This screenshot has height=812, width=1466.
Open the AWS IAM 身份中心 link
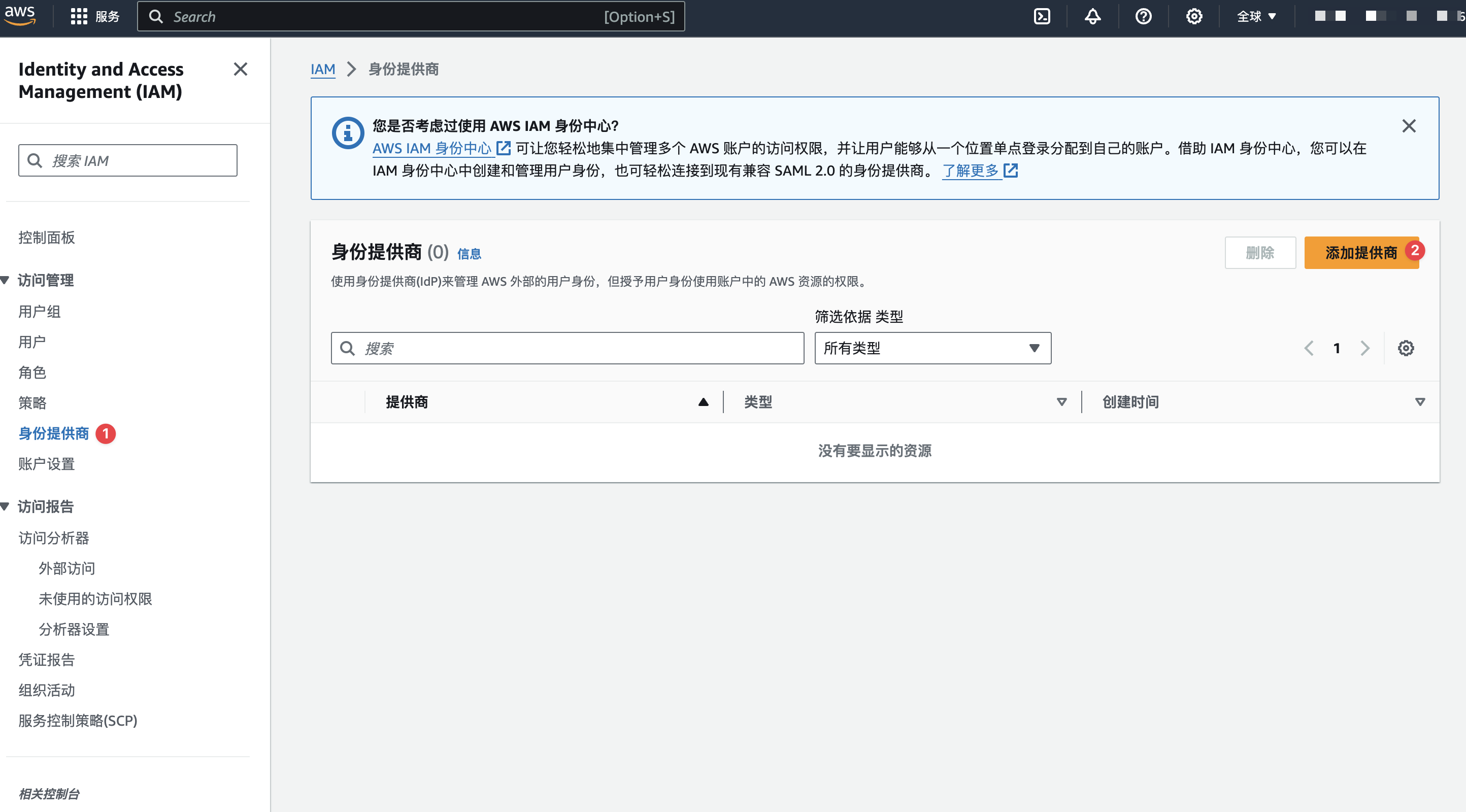(441, 148)
